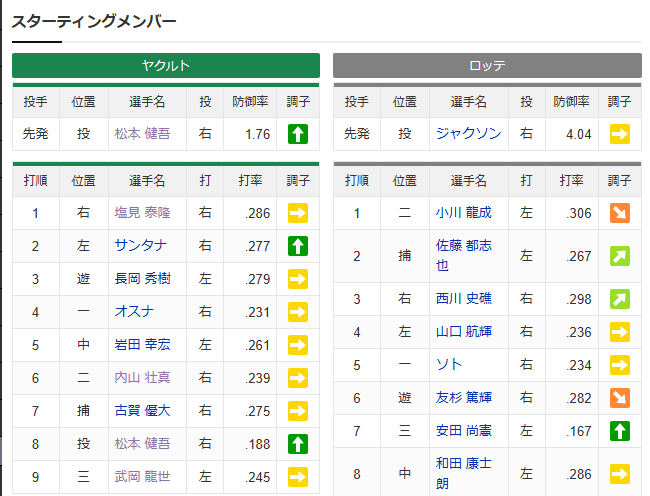Open 友杉 篤輝 player link
This screenshot has height=496, width=650.
[463, 398]
